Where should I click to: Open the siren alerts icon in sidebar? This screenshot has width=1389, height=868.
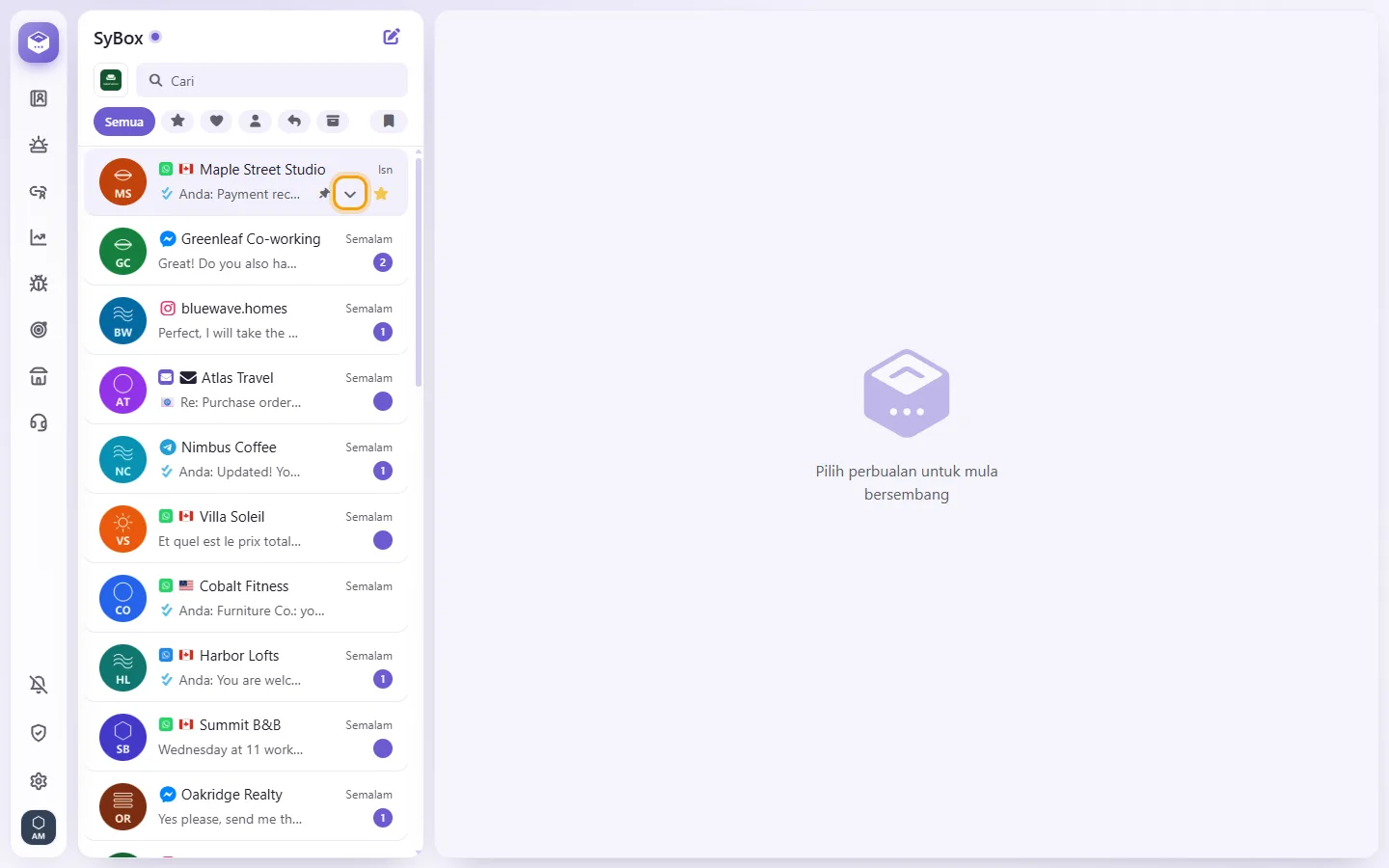39,145
